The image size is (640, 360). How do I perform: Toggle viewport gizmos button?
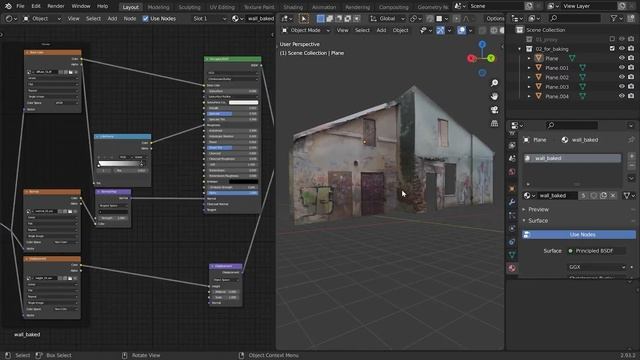(440, 30)
